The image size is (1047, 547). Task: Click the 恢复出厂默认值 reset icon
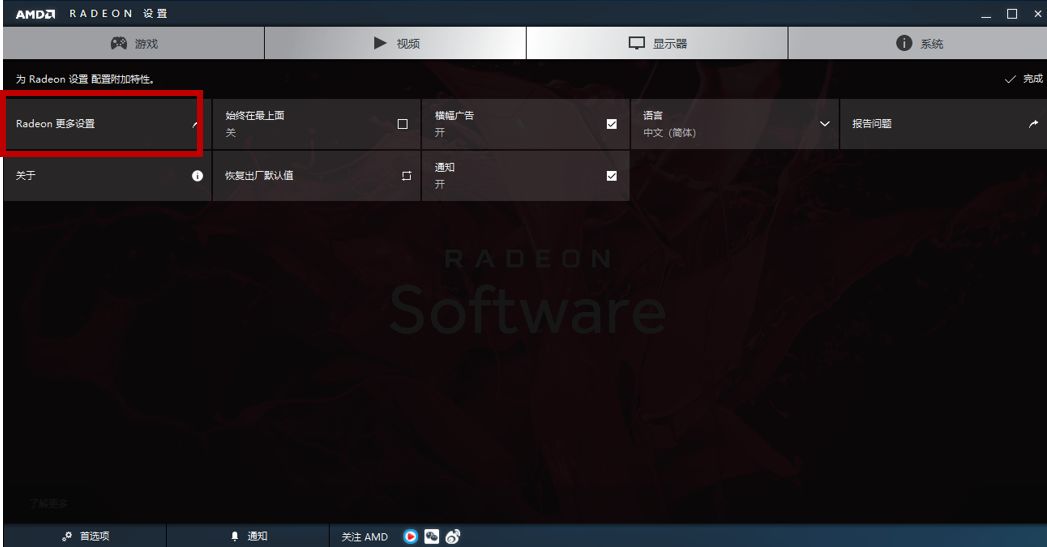point(406,176)
